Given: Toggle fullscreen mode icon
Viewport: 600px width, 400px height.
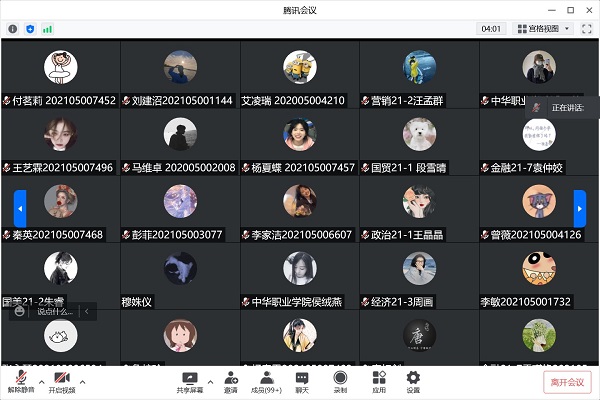Looking at the screenshot, I should click(x=587, y=29).
